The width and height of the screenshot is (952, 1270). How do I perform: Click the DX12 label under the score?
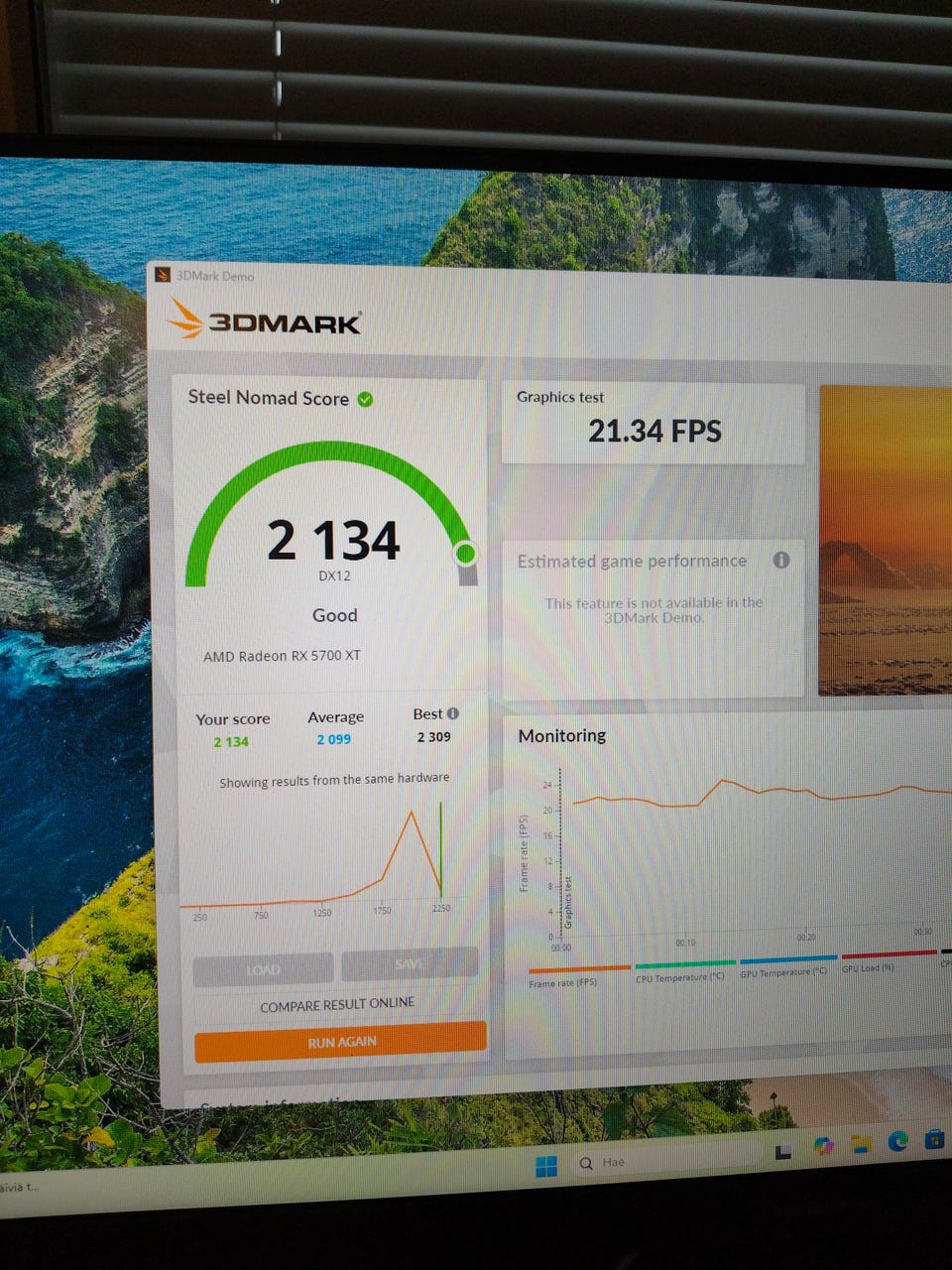pyautogui.click(x=334, y=575)
